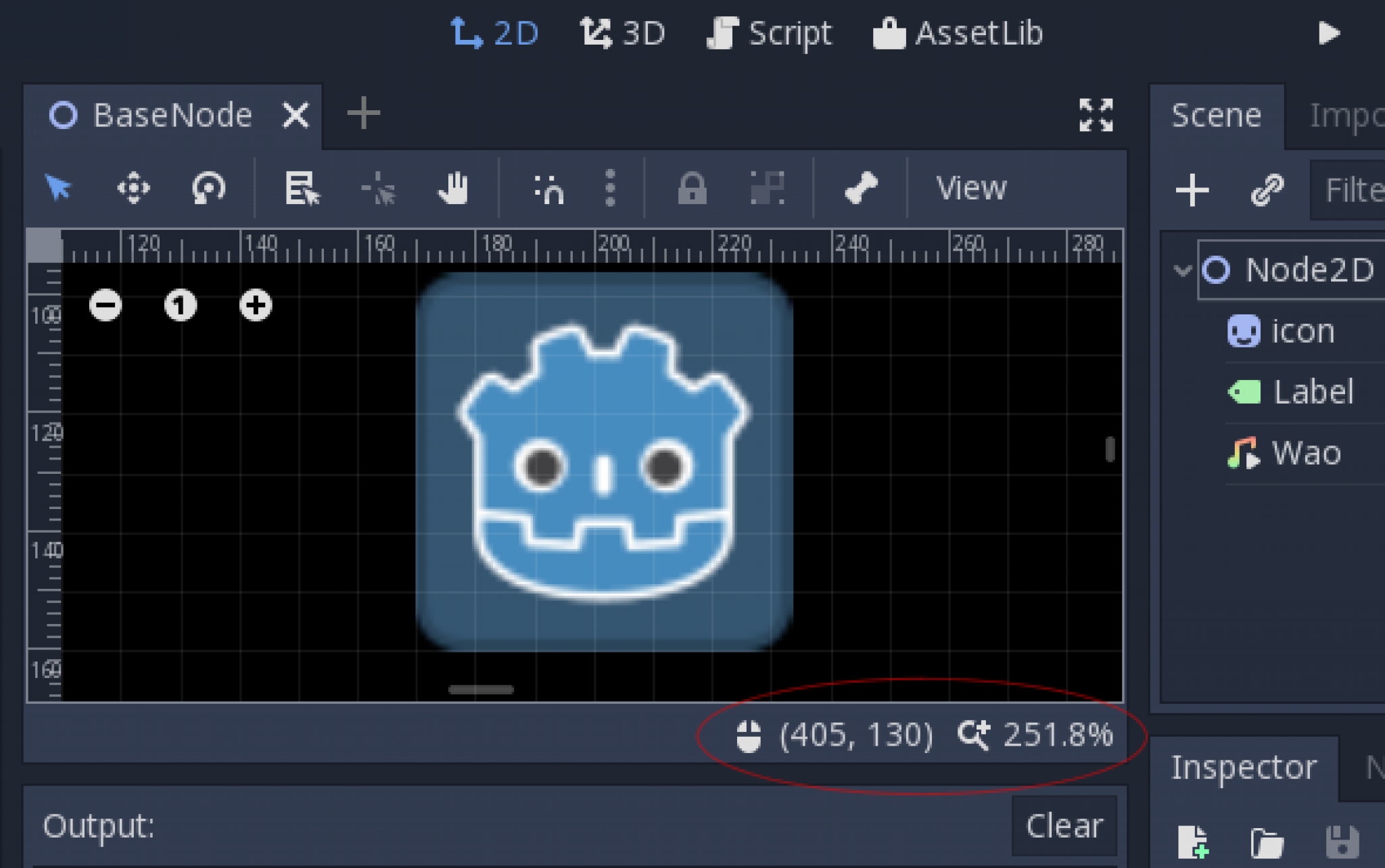Switch to the 2D workspace

coord(494,32)
